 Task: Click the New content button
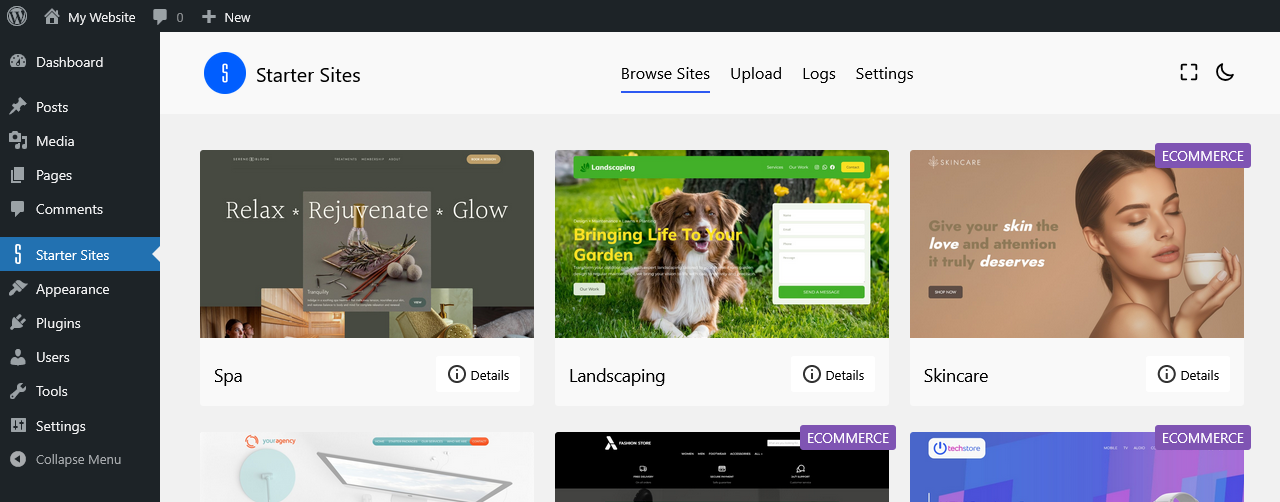pos(226,17)
